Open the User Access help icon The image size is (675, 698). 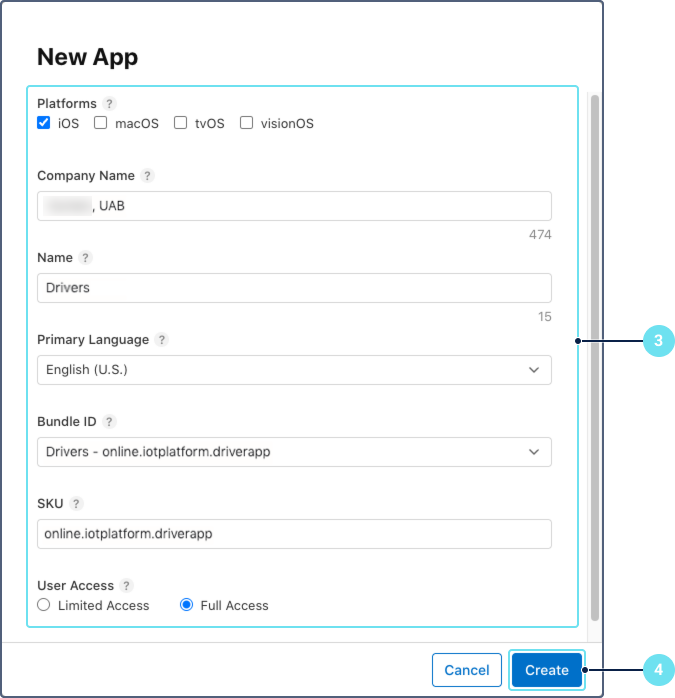(x=126, y=585)
